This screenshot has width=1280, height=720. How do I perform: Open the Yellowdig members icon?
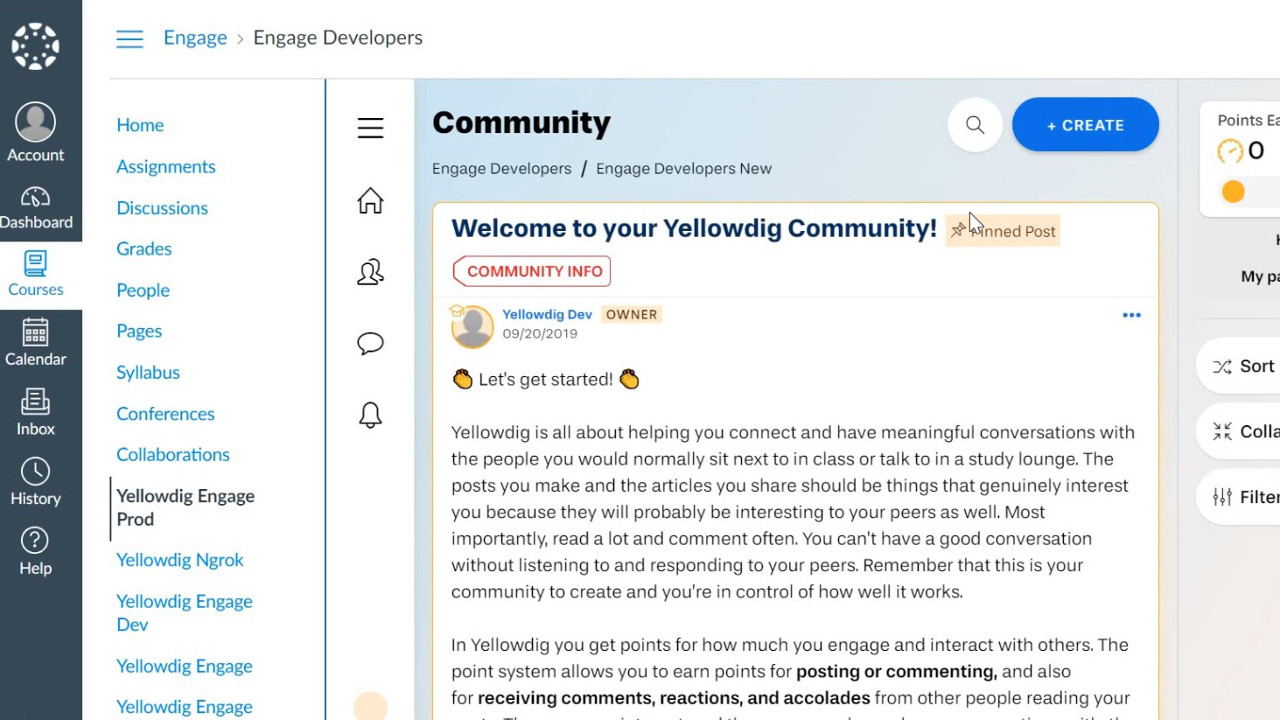pos(370,272)
